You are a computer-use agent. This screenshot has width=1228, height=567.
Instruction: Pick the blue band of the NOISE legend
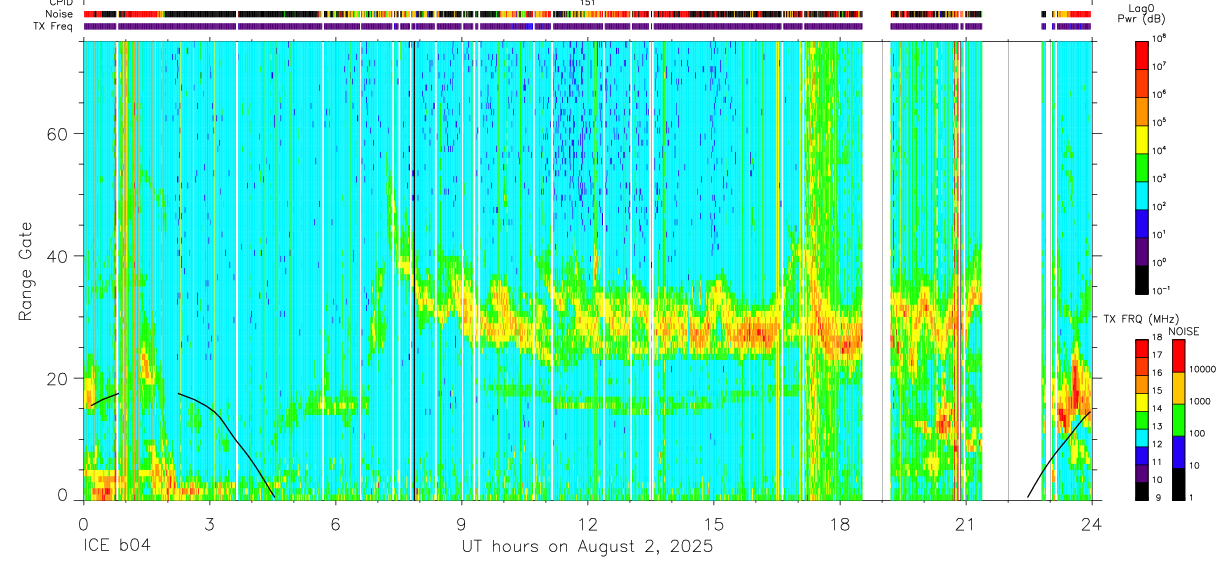point(1179,450)
